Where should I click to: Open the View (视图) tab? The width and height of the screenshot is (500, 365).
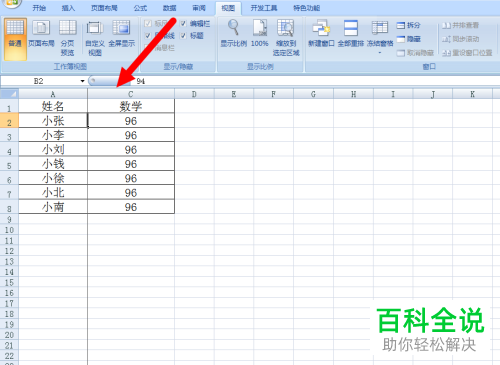click(x=228, y=8)
